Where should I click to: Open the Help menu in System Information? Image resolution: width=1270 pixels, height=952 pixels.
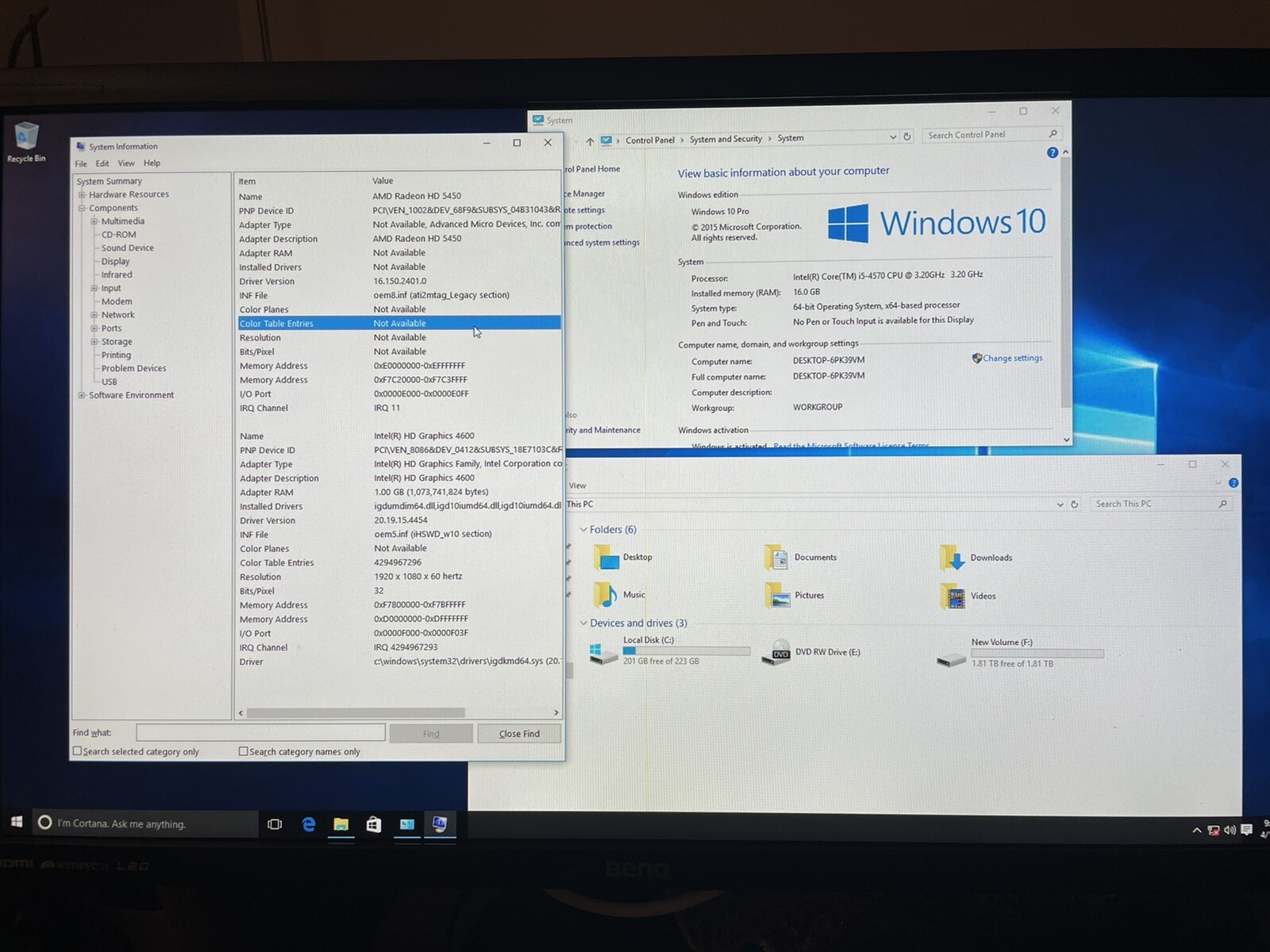152,163
